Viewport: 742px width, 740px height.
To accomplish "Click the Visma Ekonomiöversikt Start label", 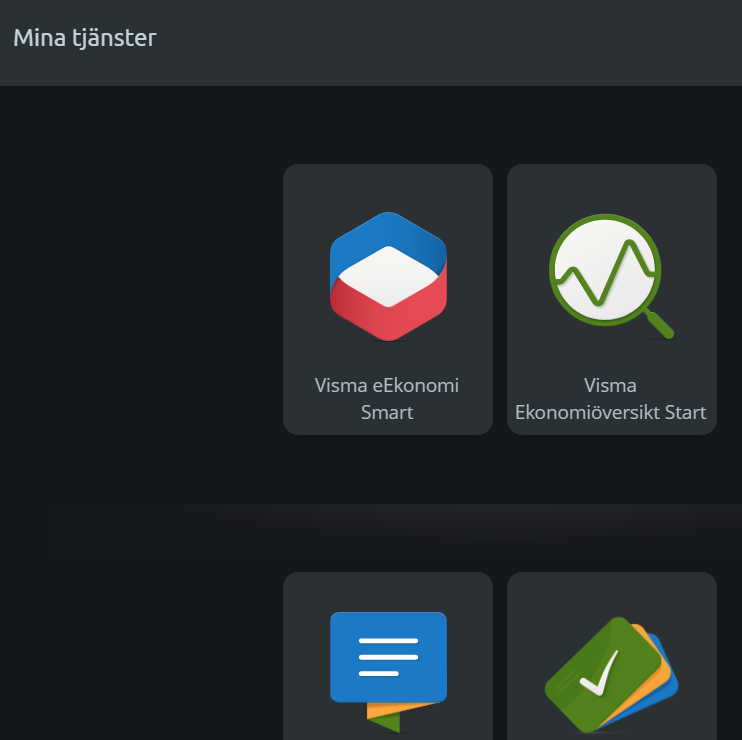I will pos(610,398).
